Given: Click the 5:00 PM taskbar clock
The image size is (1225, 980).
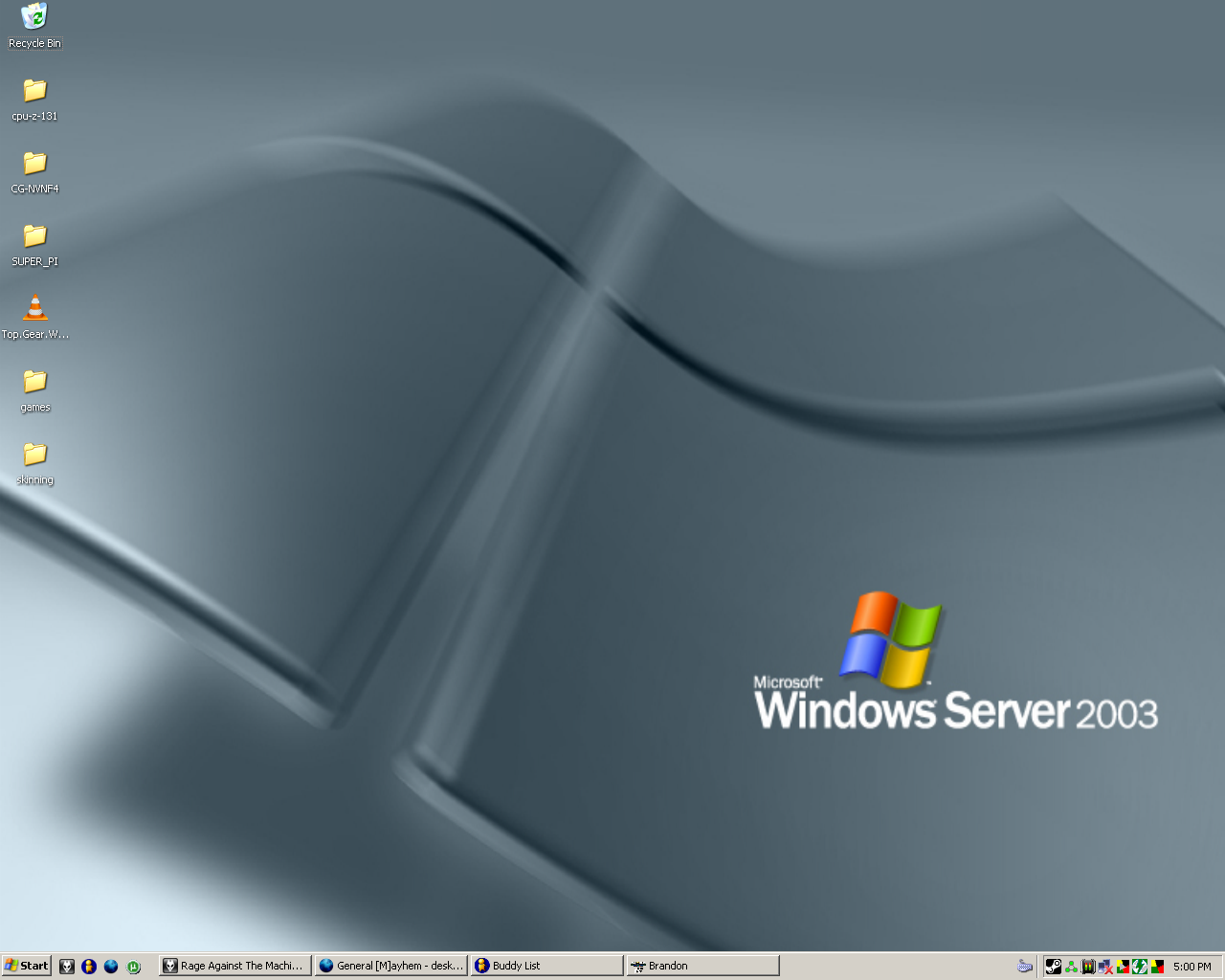Looking at the screenshot, I should 1192,967.
